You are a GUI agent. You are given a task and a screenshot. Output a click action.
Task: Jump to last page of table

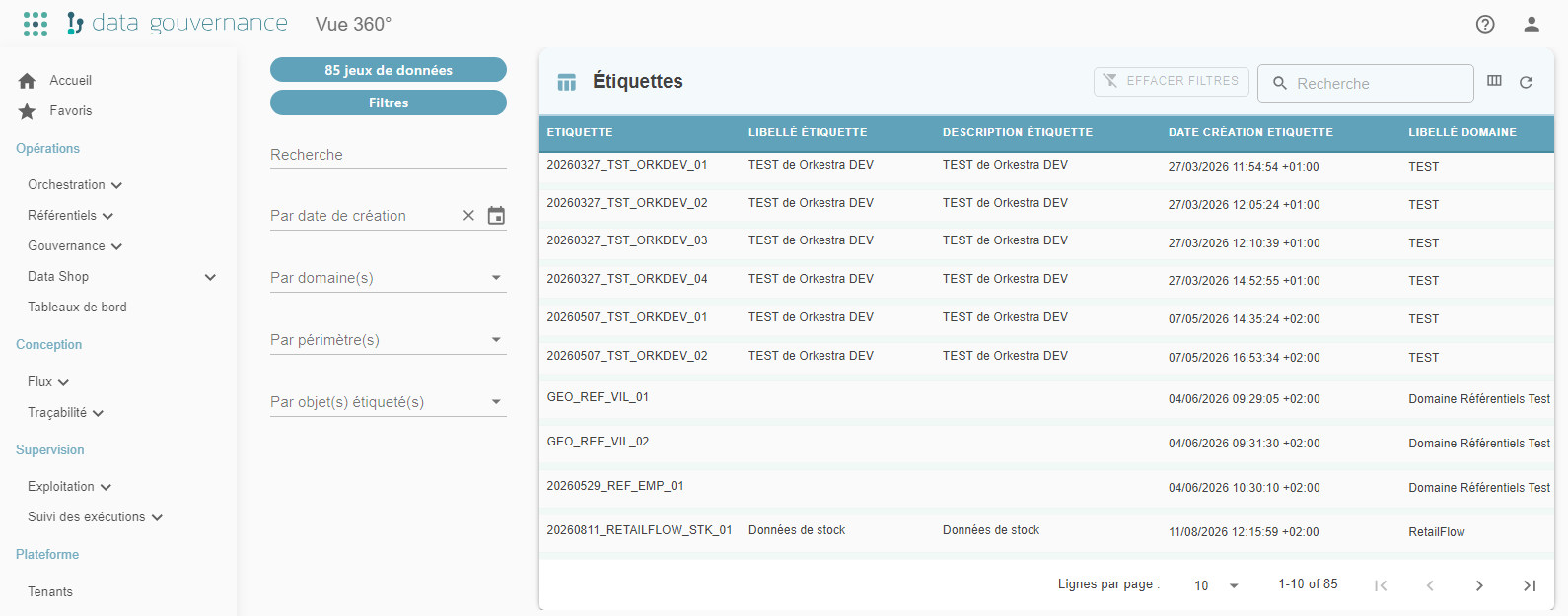tap(1529, 585)
